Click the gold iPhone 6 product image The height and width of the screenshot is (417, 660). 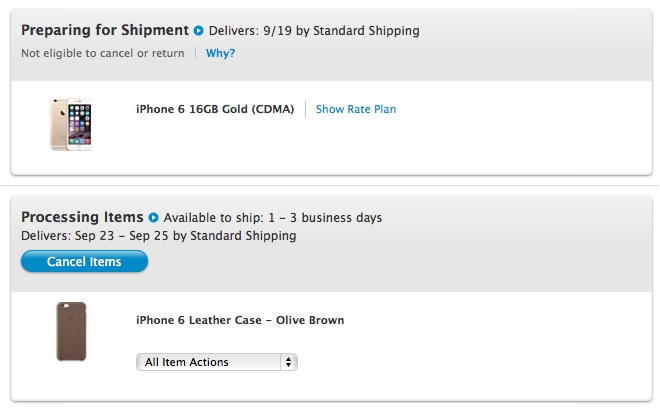point(71,124)
